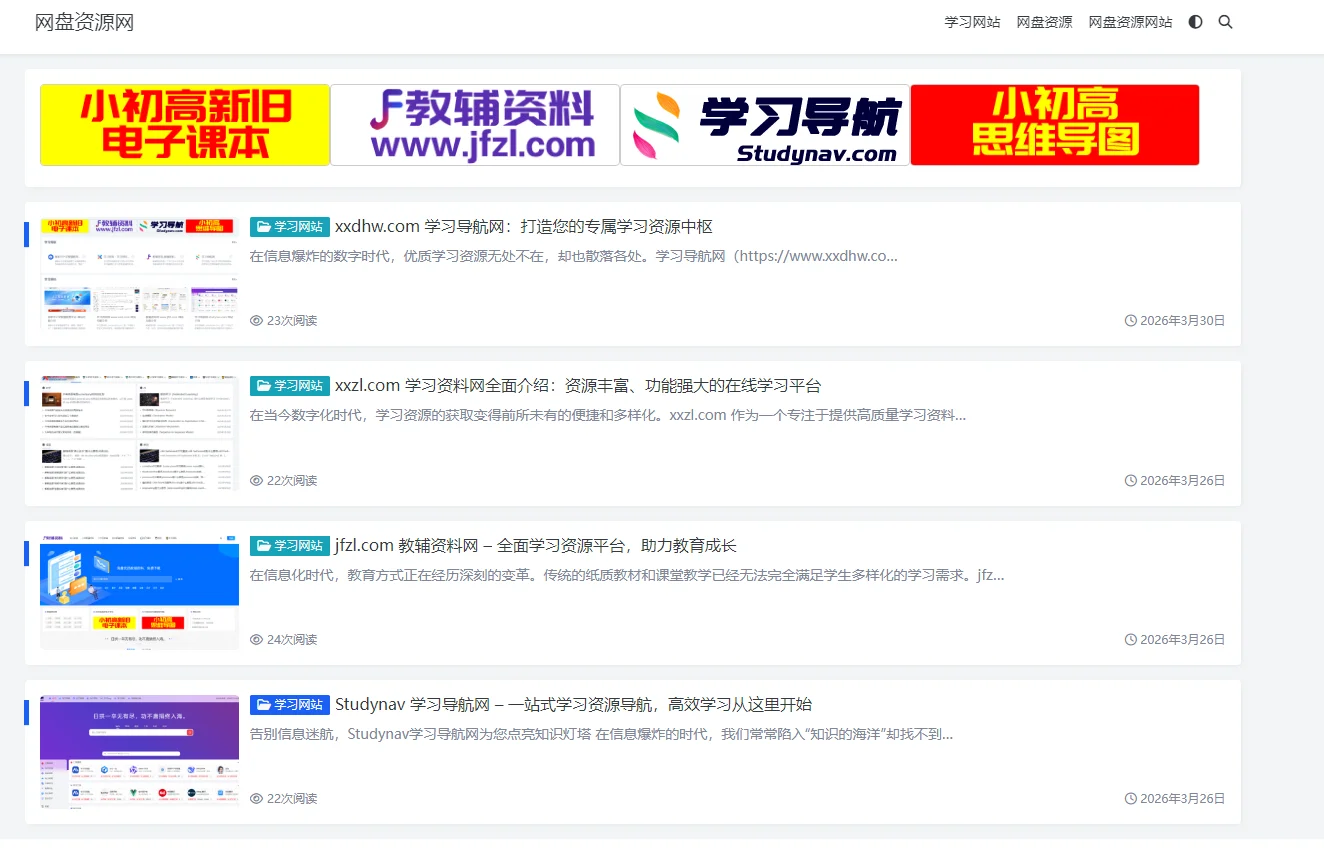Click the Studynav.com 学习导航 banner
The height and width of the screenshot is (862, 1324).
[764, 125]
